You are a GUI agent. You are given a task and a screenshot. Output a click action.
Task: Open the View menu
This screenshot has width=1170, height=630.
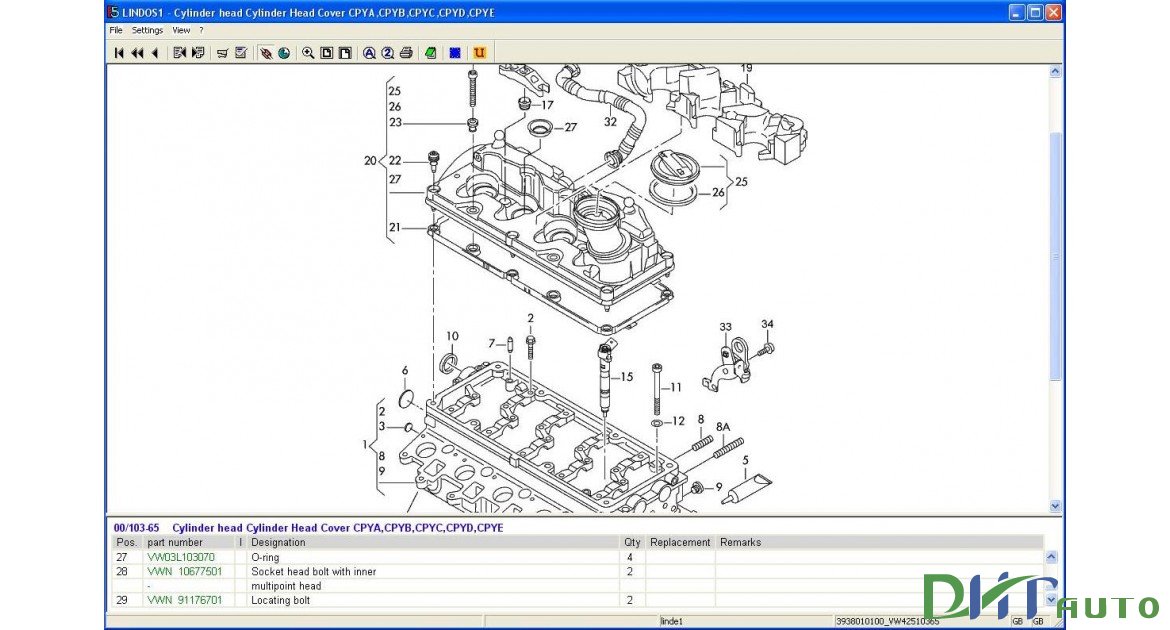pyautogui.click(x=180, y=30)
